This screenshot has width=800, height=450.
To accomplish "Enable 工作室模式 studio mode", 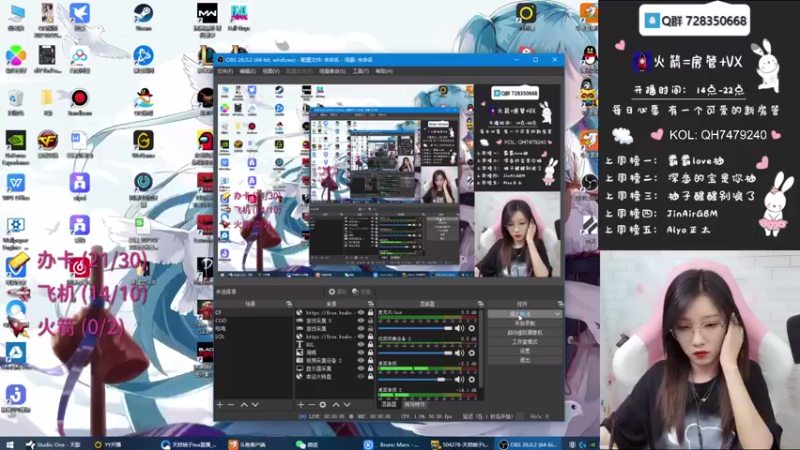I will point(525,342).
